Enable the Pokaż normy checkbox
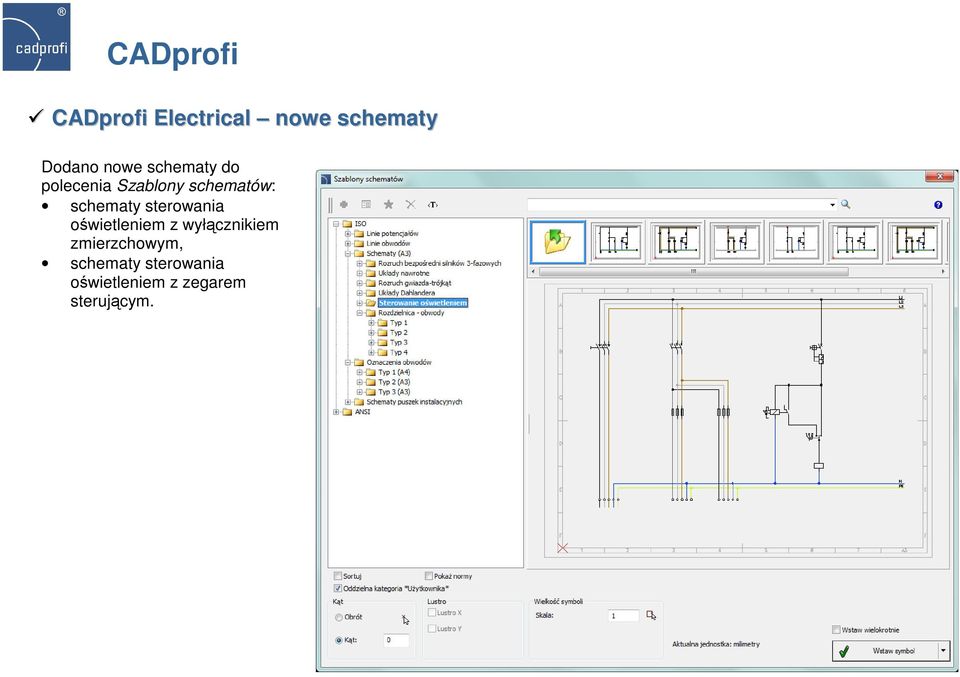 coord(429,576)
